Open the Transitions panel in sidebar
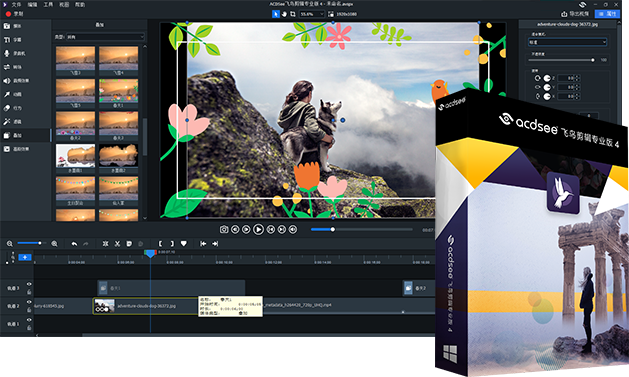Screen dimensions: 629x377 point(7,67)
